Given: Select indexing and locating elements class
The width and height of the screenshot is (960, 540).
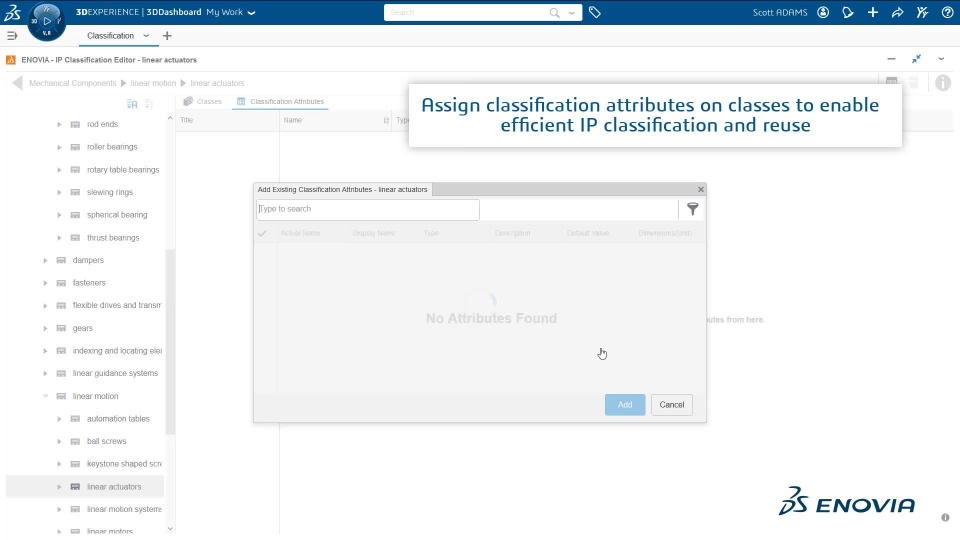Looking at the screenshot, I should (x=117, y=351).
